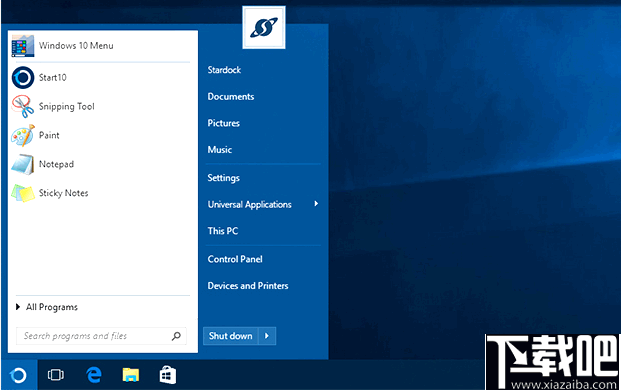Click the Shut down button
This screenshot has height=390, width=621.
pyautogui.click(x=230, y=336)
